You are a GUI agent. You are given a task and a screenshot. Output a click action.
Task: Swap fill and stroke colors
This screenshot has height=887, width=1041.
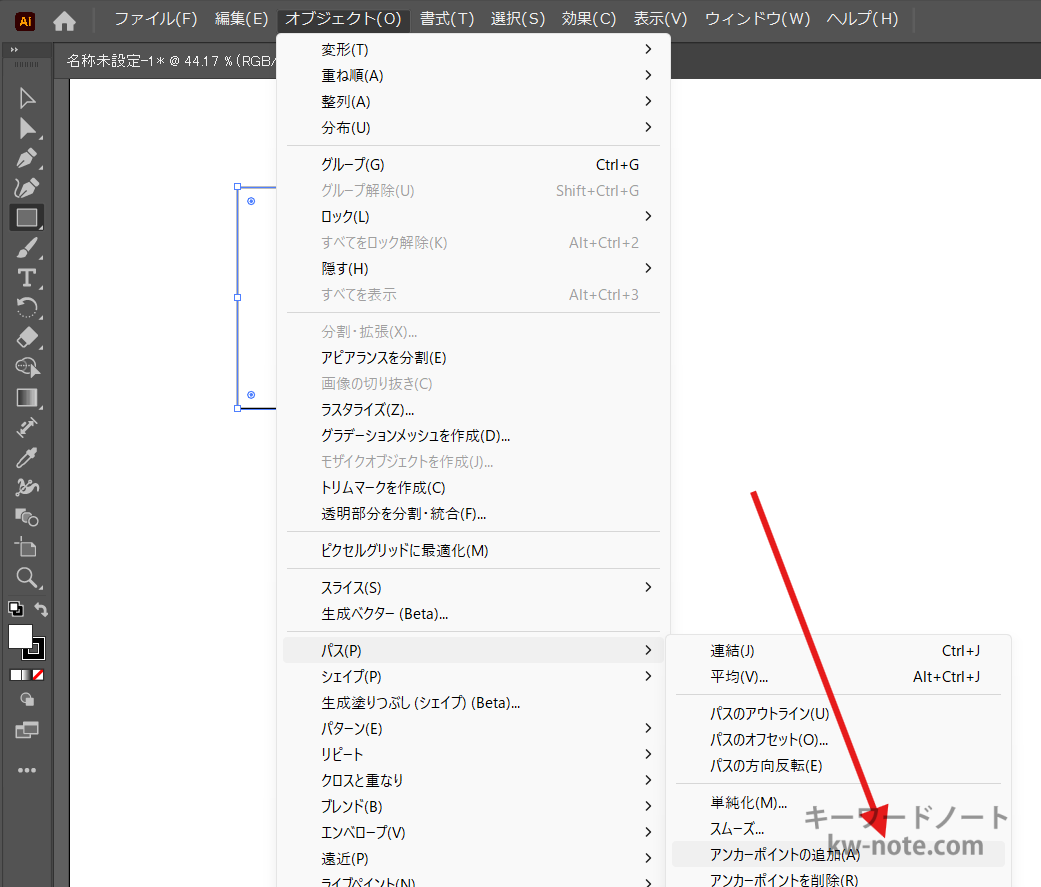point(41,609)
